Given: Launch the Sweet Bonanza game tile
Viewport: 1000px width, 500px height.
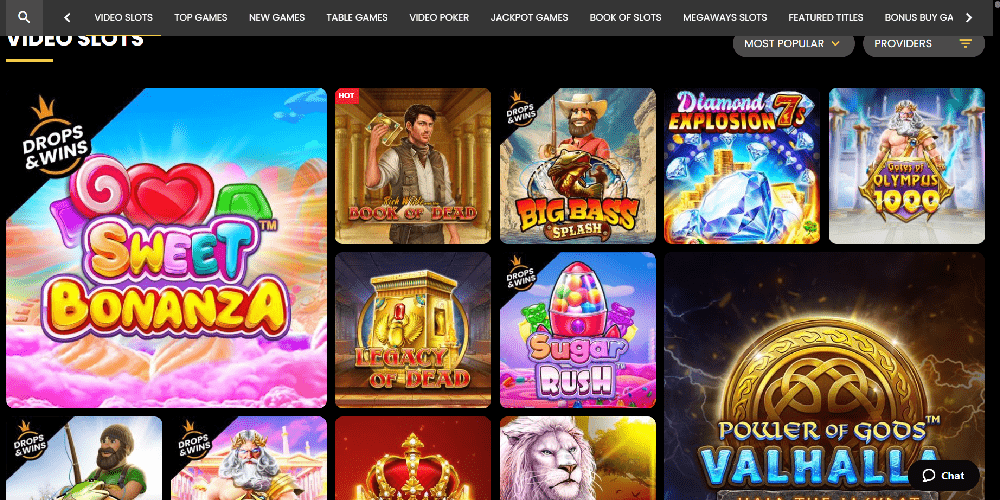Looking at the screenshot, I should coord(166,247).
